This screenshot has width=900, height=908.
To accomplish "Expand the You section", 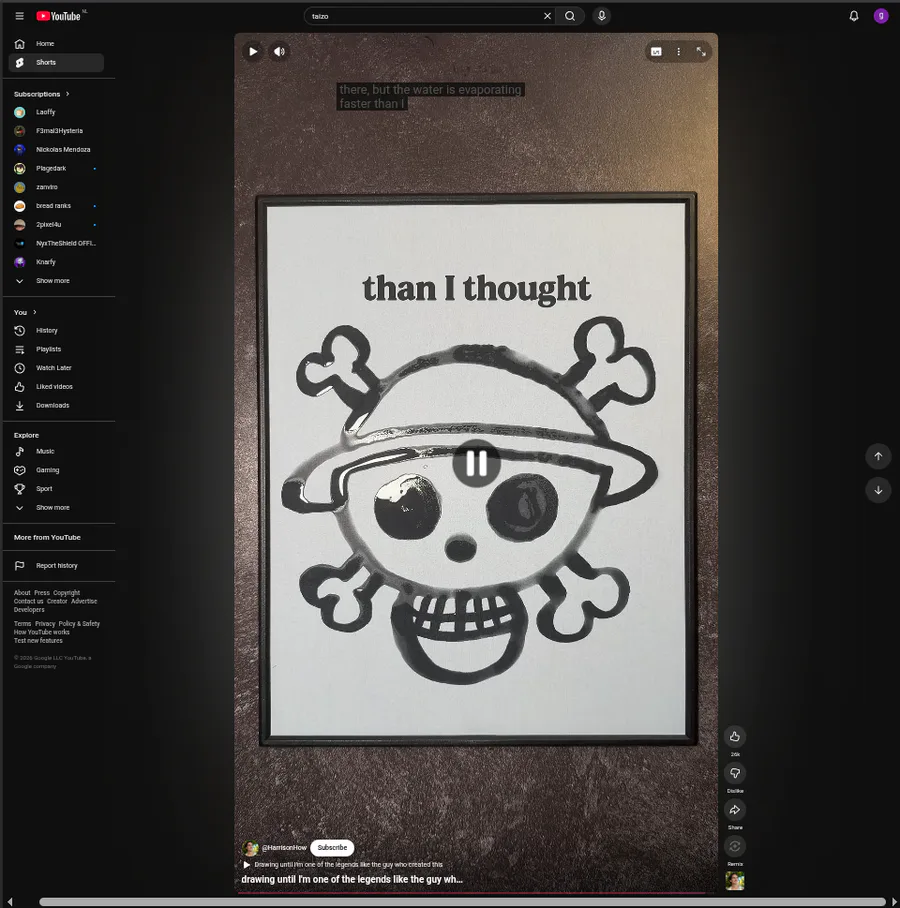I will [x=25, y=312].
